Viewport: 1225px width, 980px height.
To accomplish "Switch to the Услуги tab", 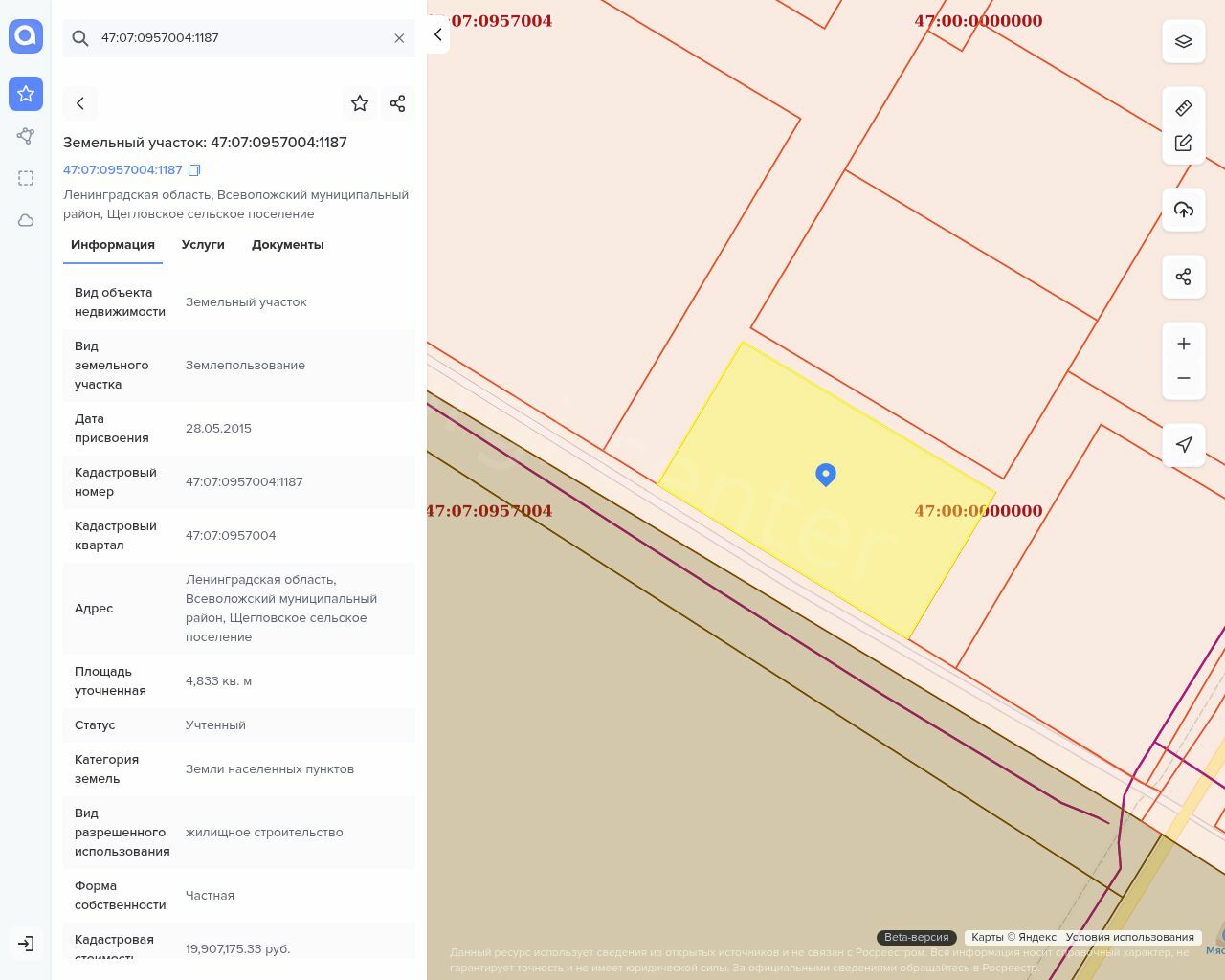I will (x=203, y=245).
